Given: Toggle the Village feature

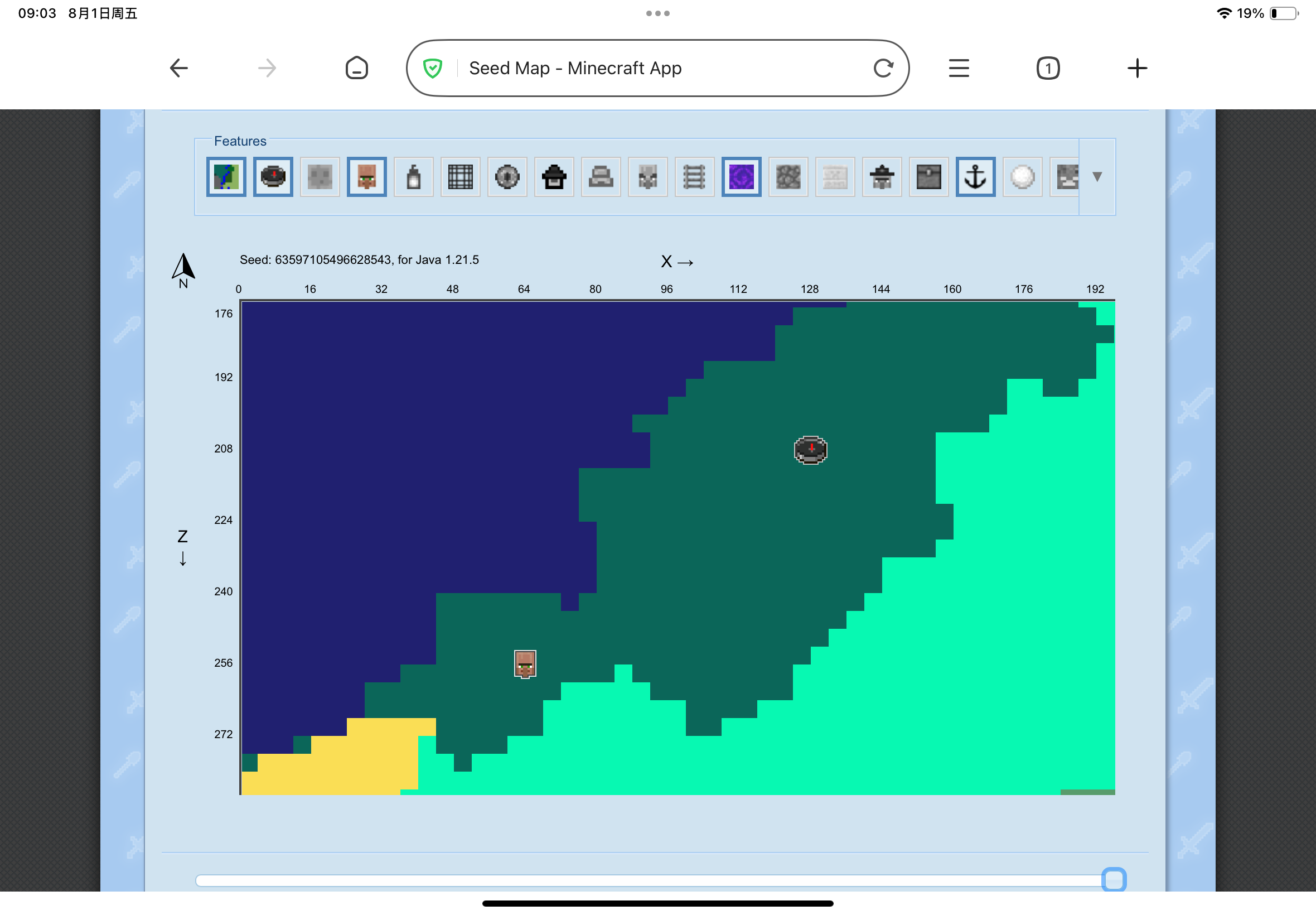Looking at the screenshot, I should coord(367,176).
